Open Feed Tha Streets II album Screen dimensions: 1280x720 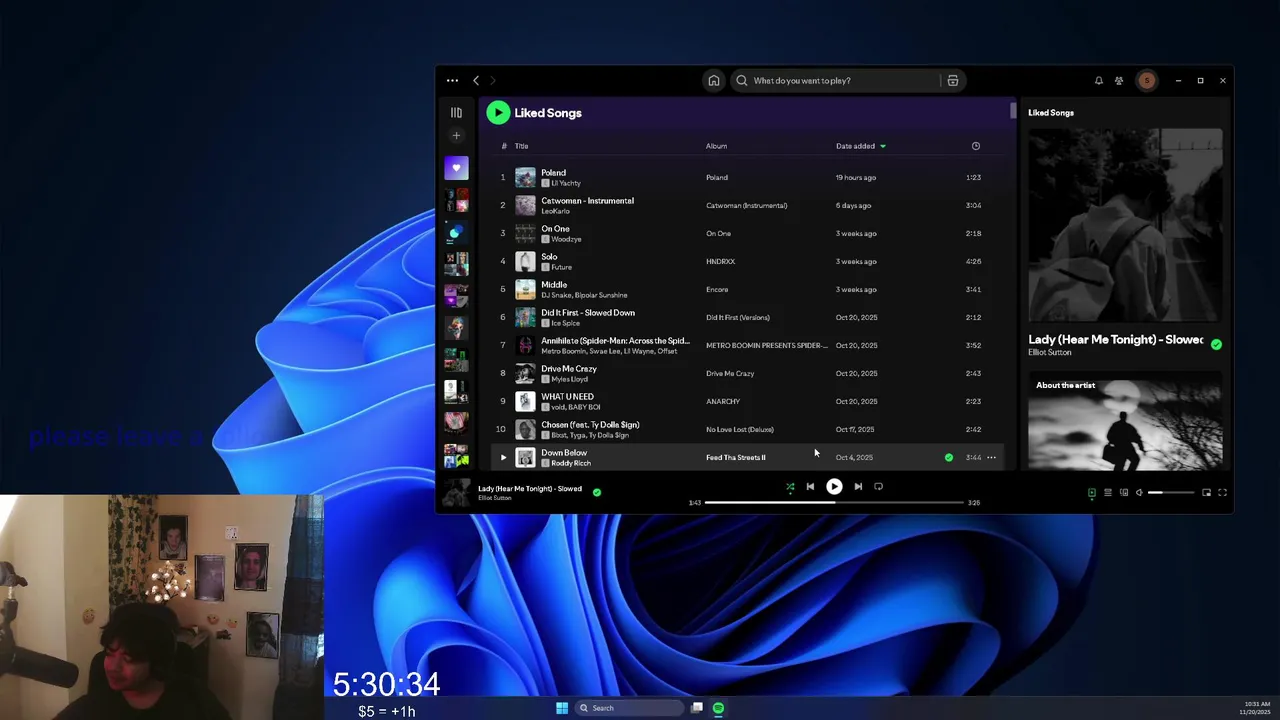pos(736,457)
